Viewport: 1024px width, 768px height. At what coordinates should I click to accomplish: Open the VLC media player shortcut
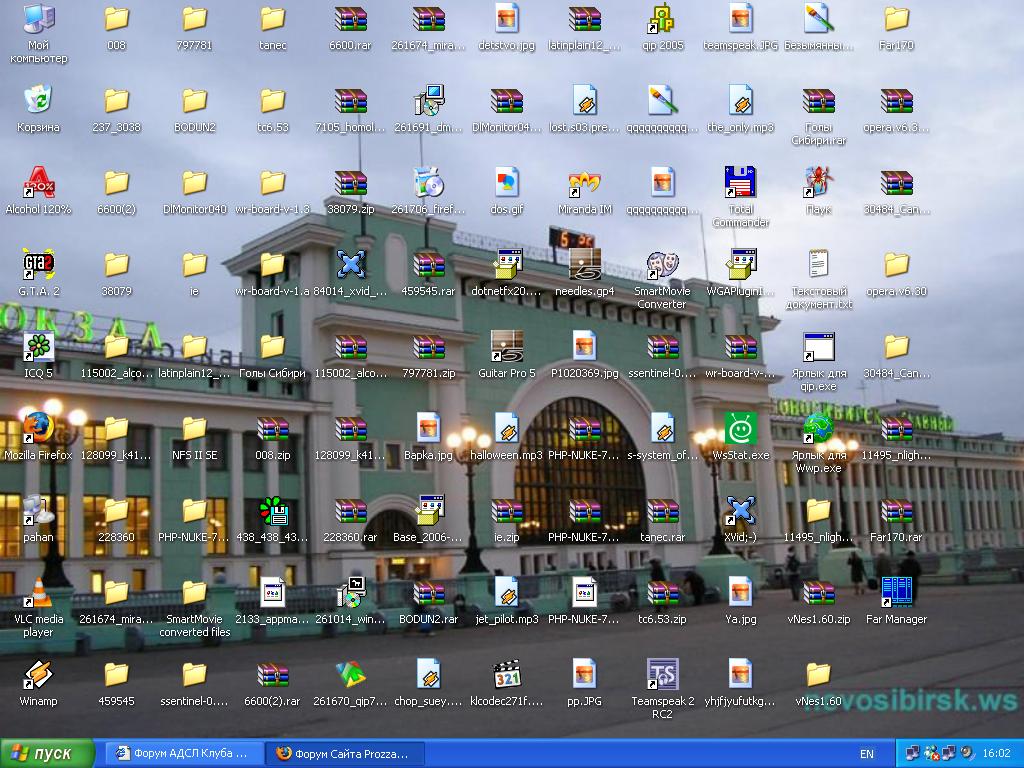coord(39,594)
